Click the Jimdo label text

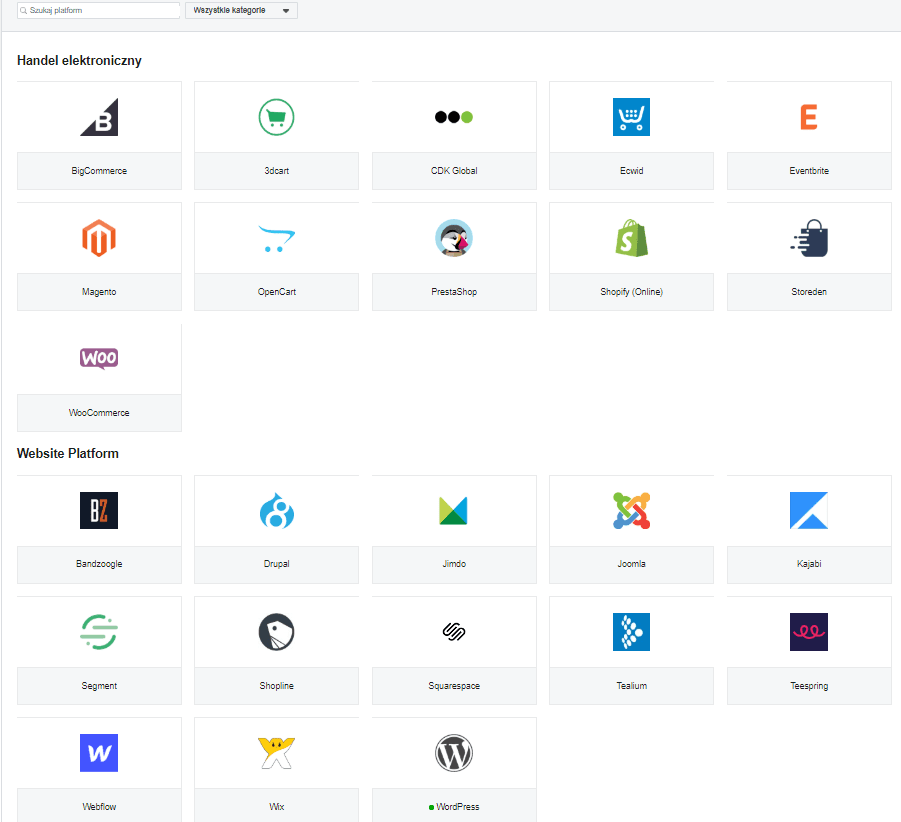click(454, 564)
